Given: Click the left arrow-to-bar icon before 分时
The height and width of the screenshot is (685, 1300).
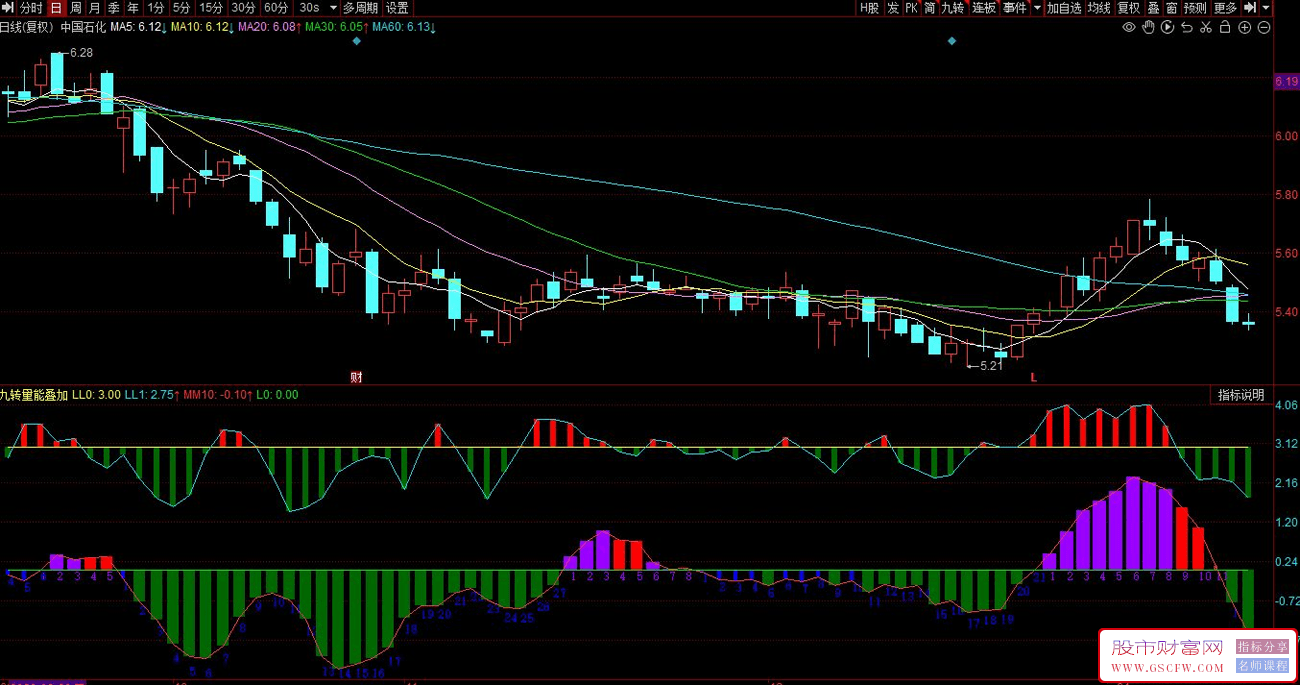Looking at the screenshot, I should (8, 7).
